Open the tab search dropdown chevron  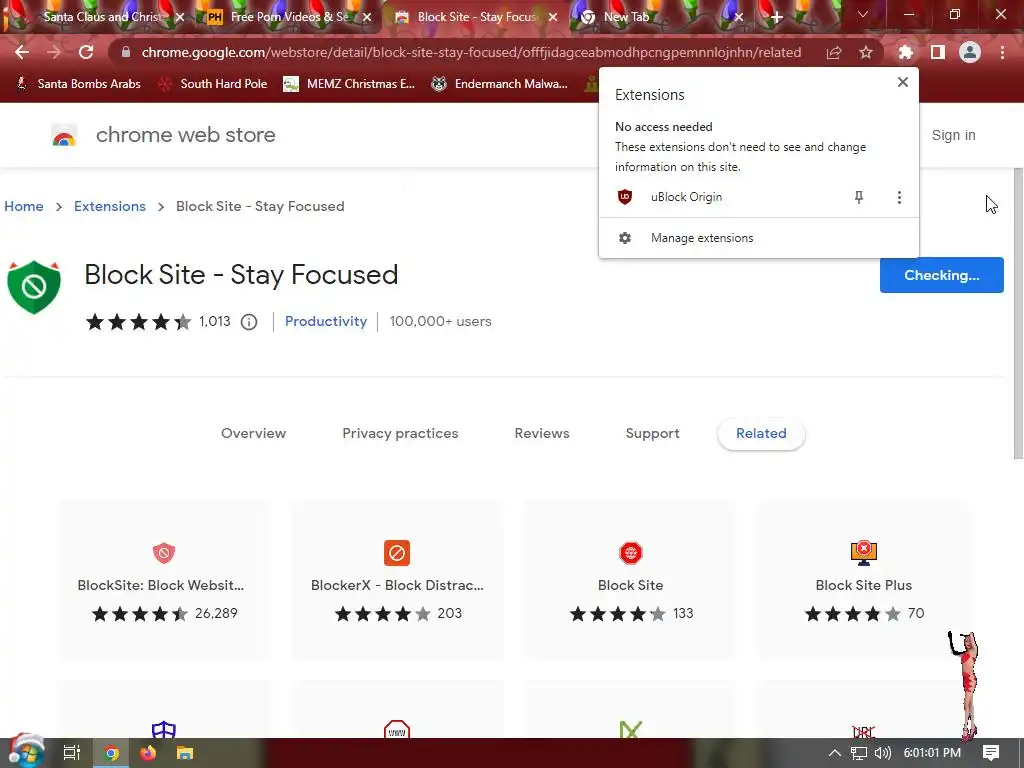click(863, 14)
